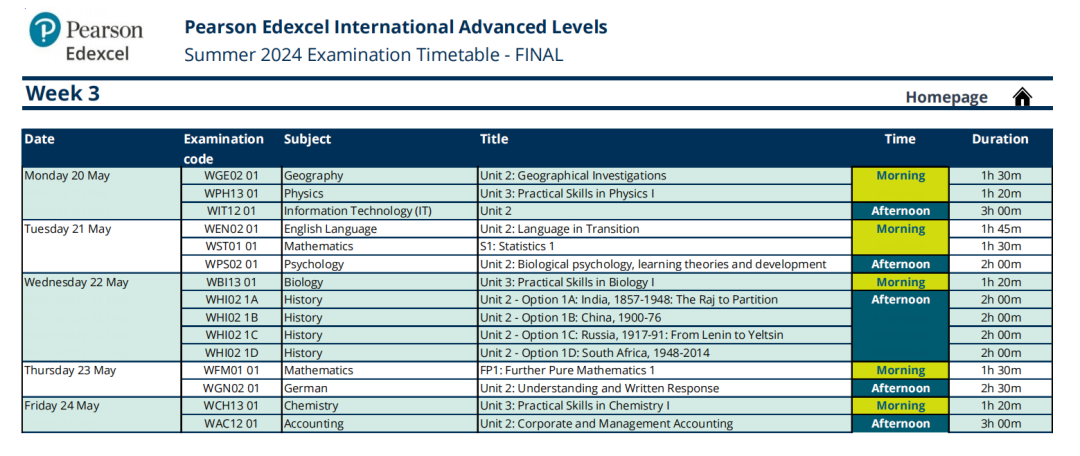Click title Unit 2: Corporate and Management Accounting

[606, 424]
